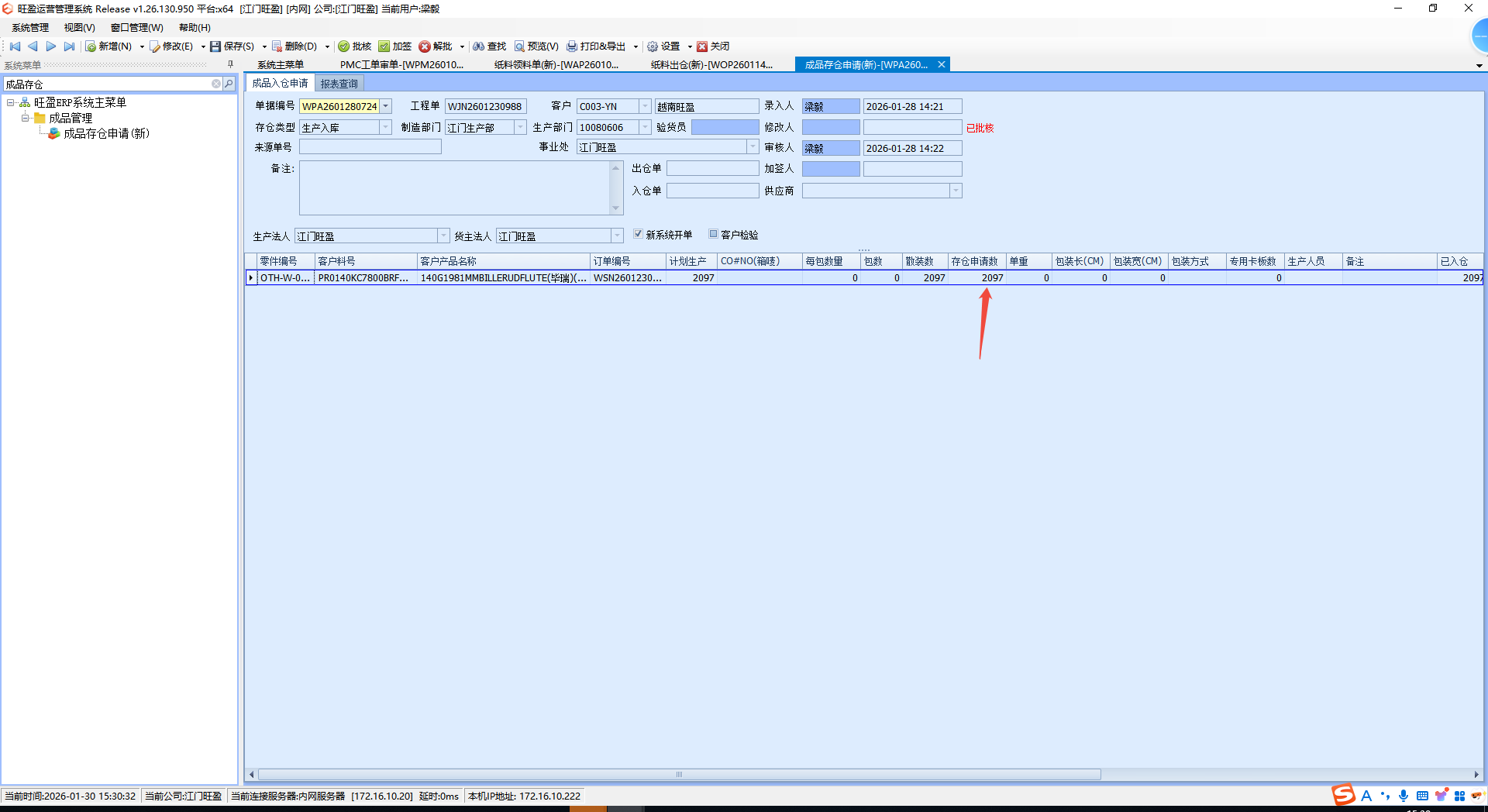Switch to the PMC工单审单 tab
This screenshot has height=812, width=1488.
pyautogui.click(x=401, y=64)
